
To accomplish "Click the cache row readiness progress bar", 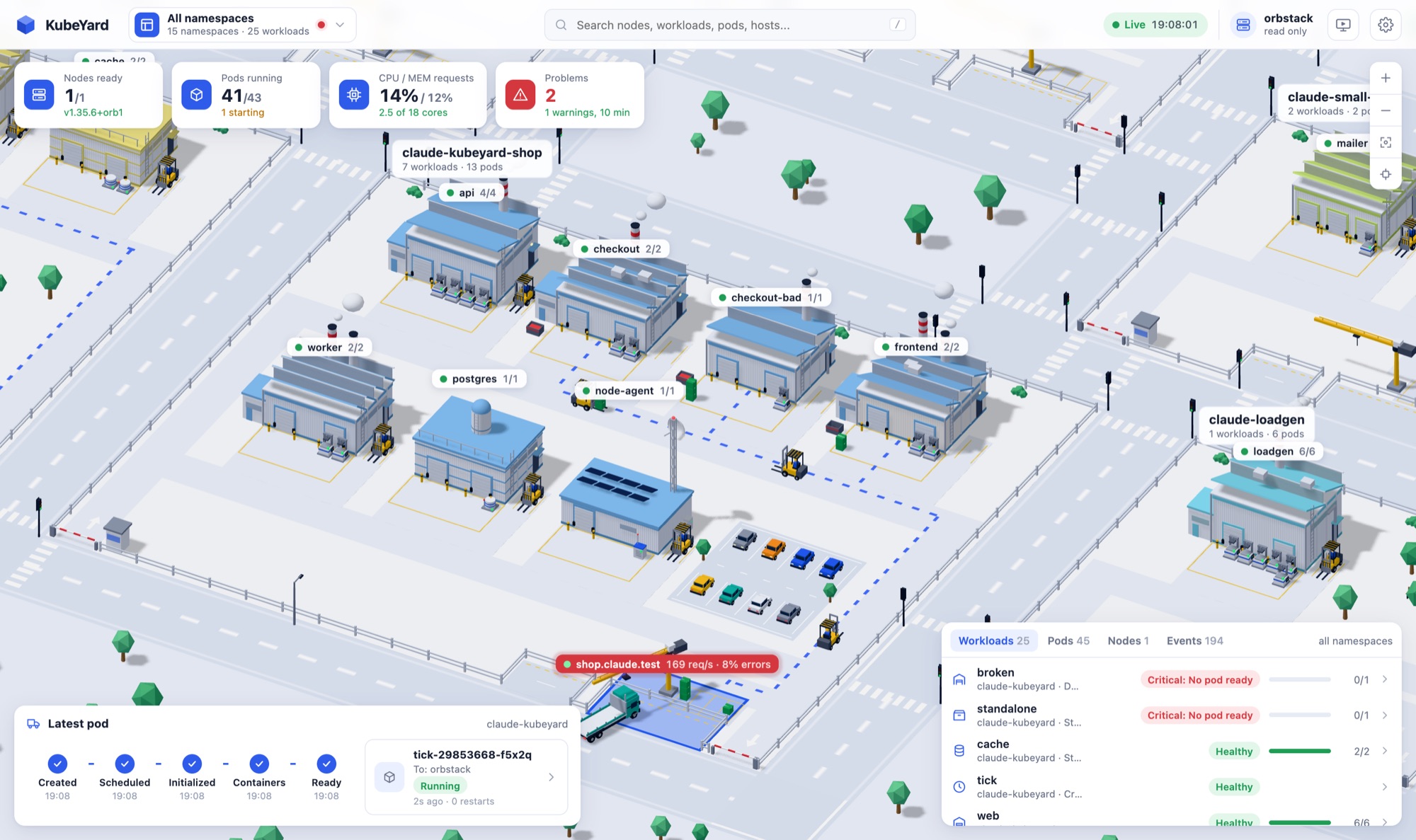I will [x=1300, y=751].
